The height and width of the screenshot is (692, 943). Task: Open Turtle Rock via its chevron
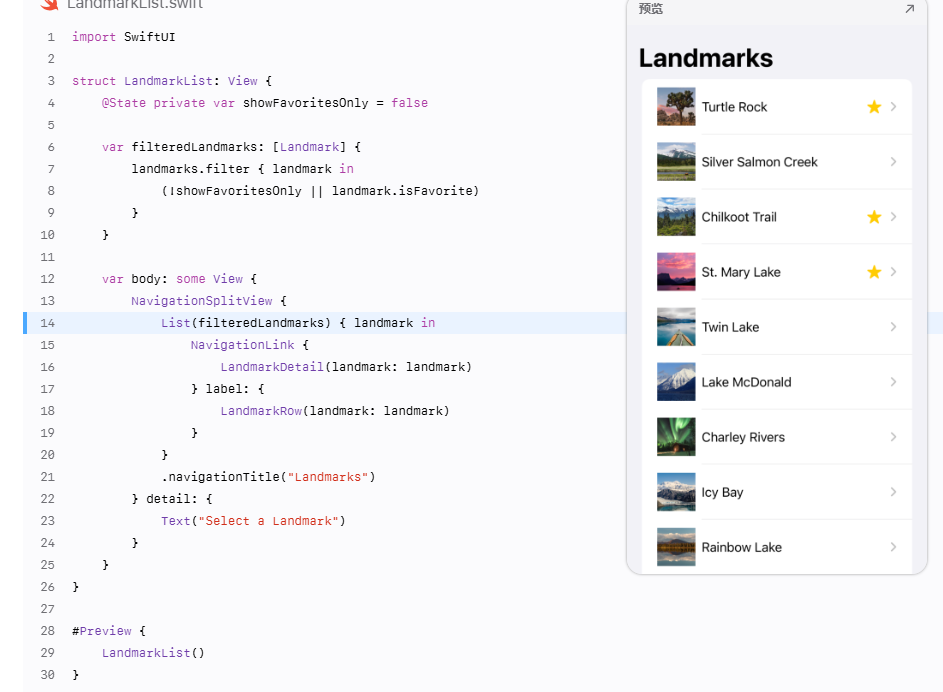894,107
